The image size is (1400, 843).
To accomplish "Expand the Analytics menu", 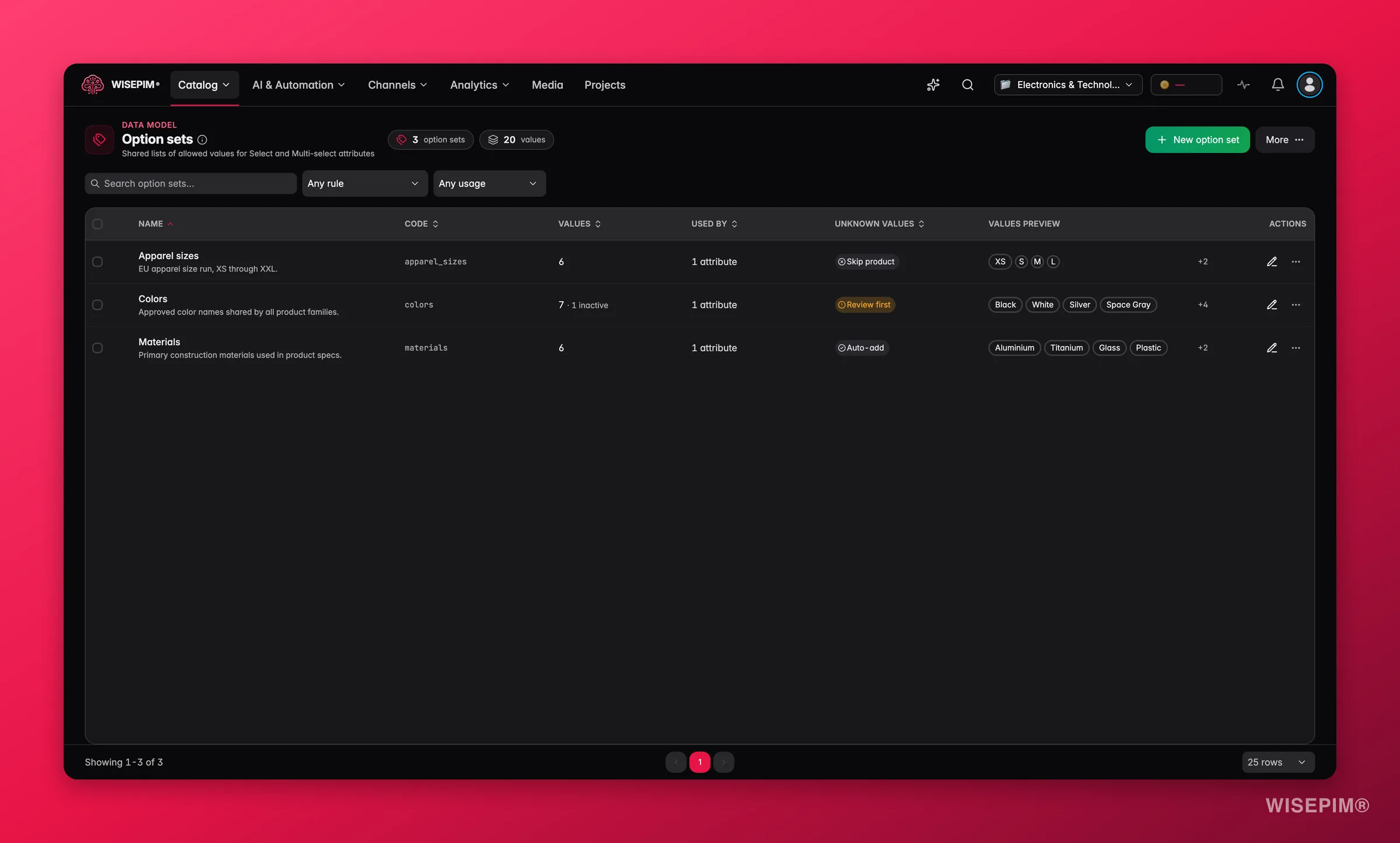I will point(480,85).
